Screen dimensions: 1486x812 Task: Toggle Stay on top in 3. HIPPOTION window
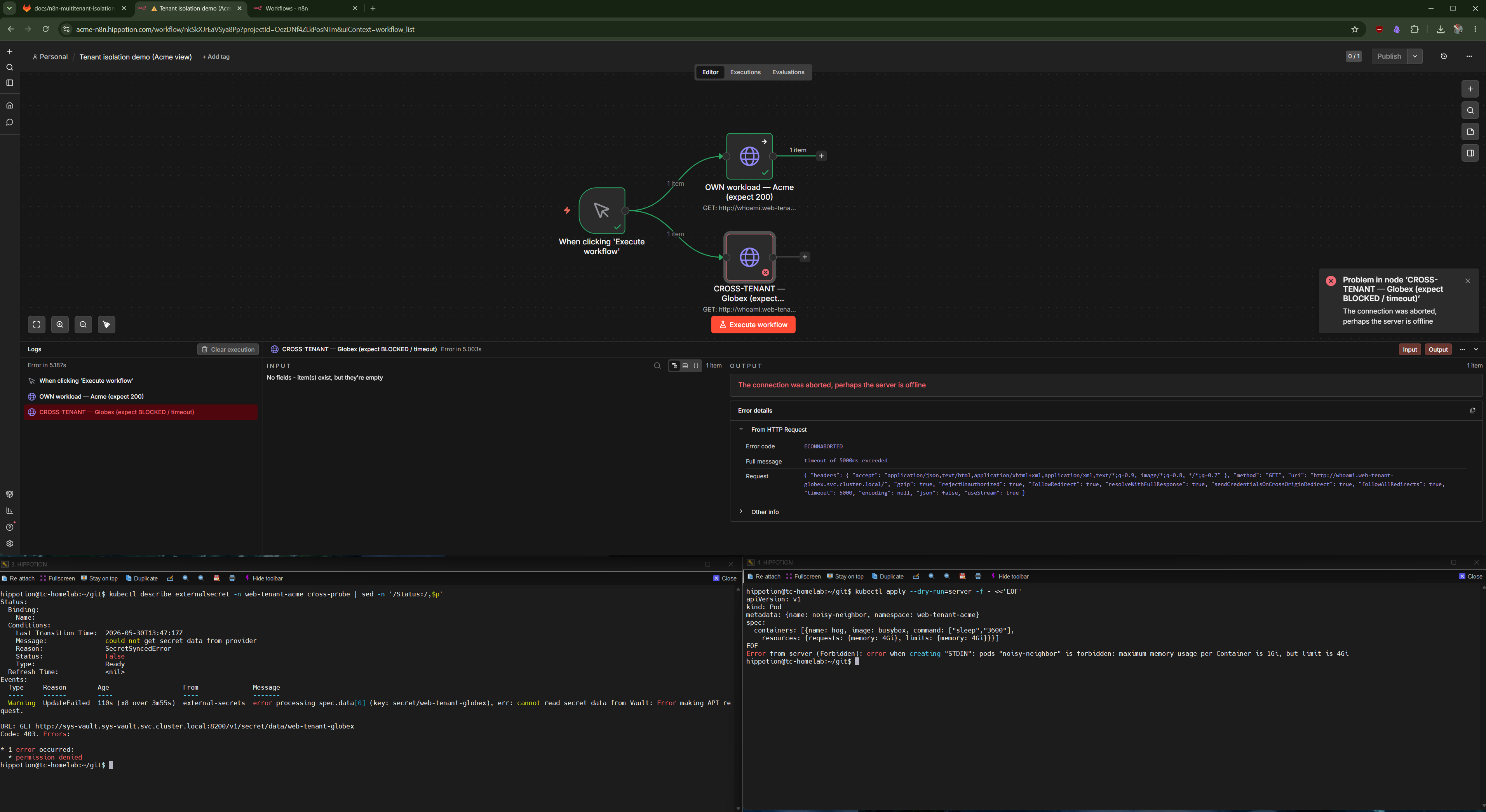point(99,579)
